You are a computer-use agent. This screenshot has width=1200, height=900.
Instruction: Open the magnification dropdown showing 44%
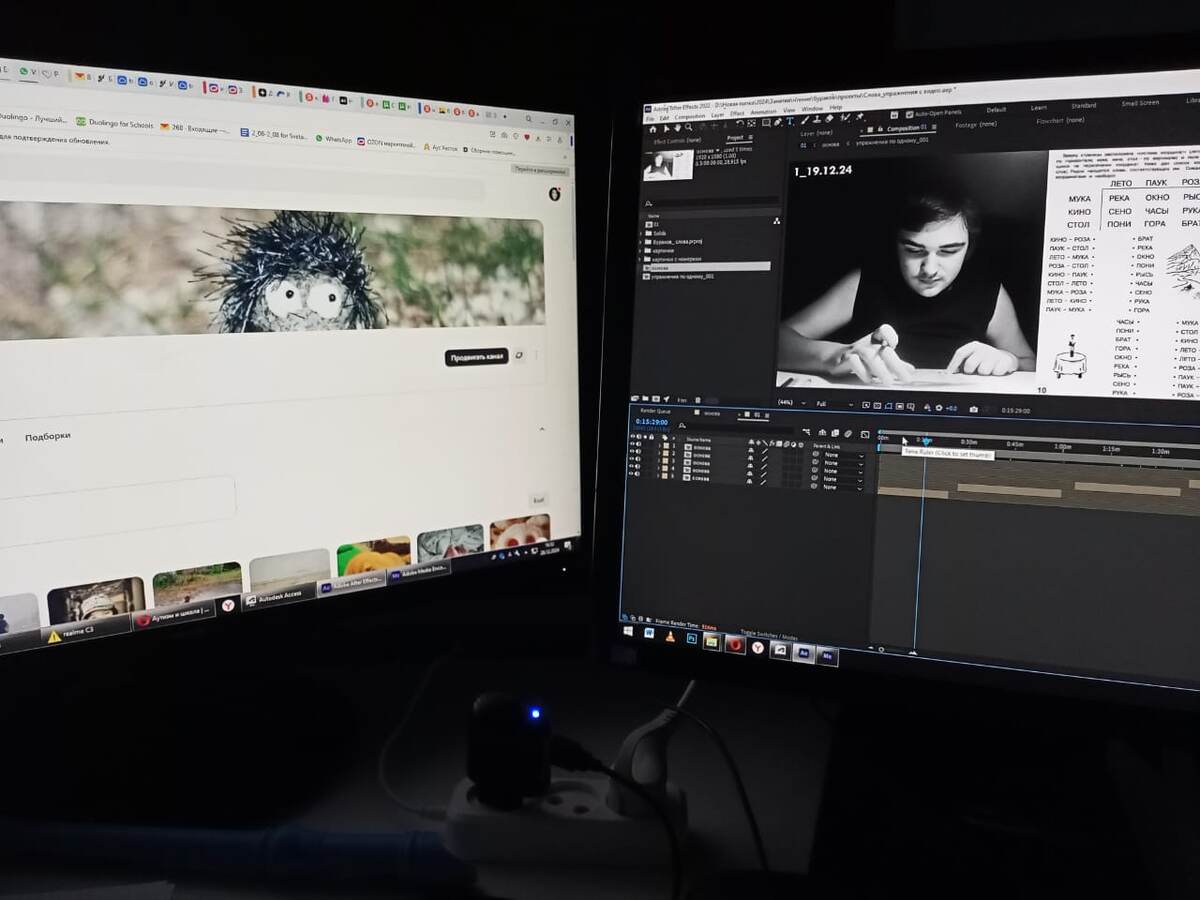pyautogui.click(x=791, y=403)
